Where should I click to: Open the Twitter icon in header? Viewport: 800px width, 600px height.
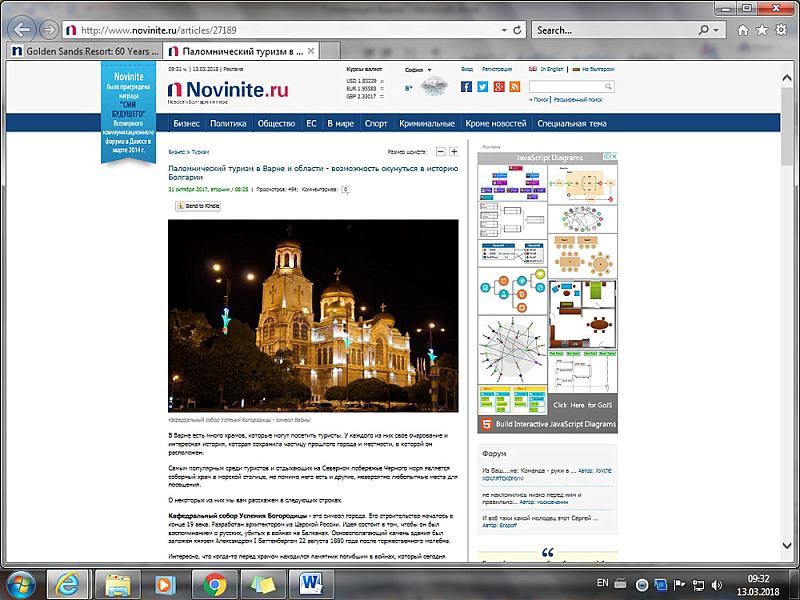(x=482, y=87)
